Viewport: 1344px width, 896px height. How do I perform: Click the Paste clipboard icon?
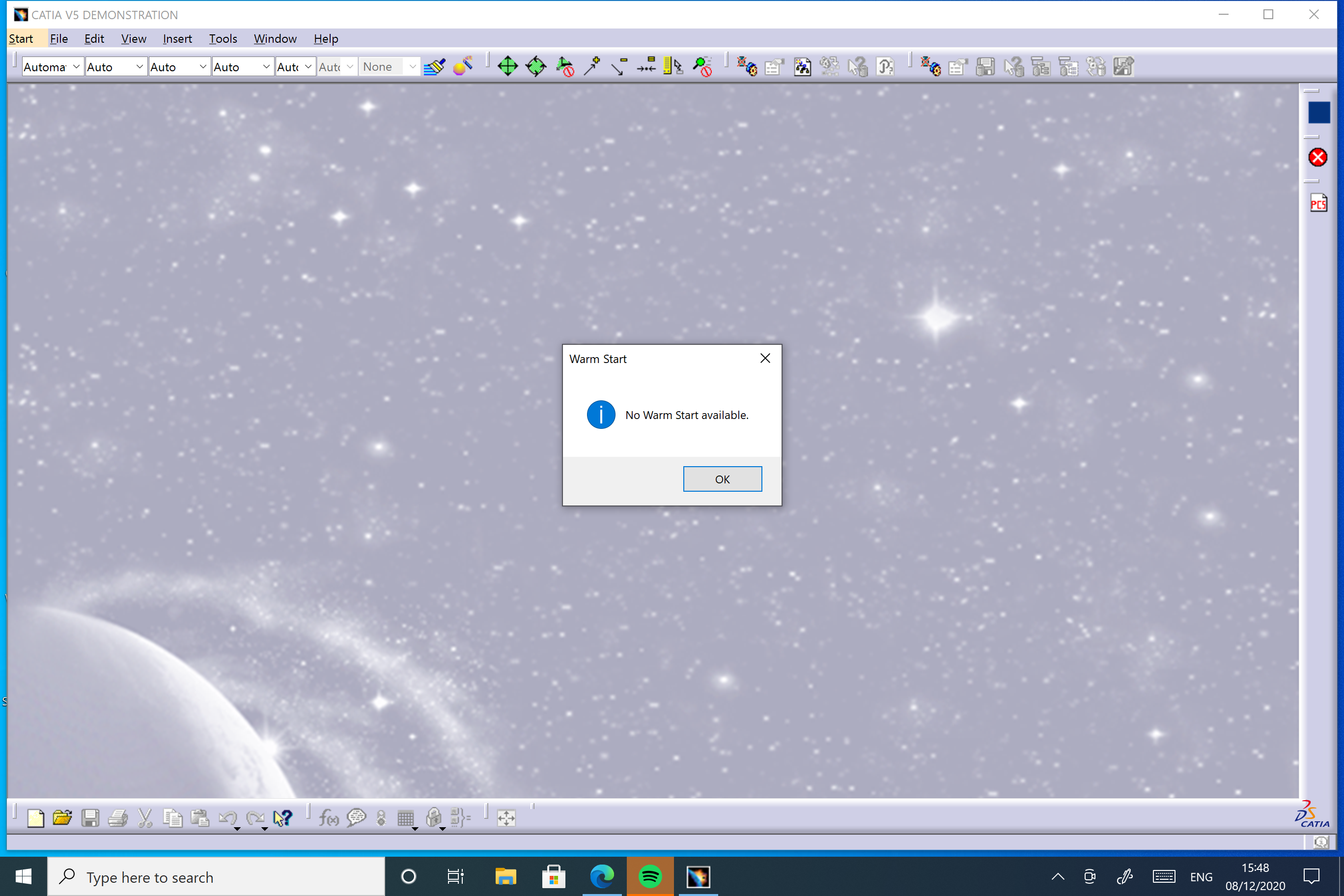click(x=200, y=818)
